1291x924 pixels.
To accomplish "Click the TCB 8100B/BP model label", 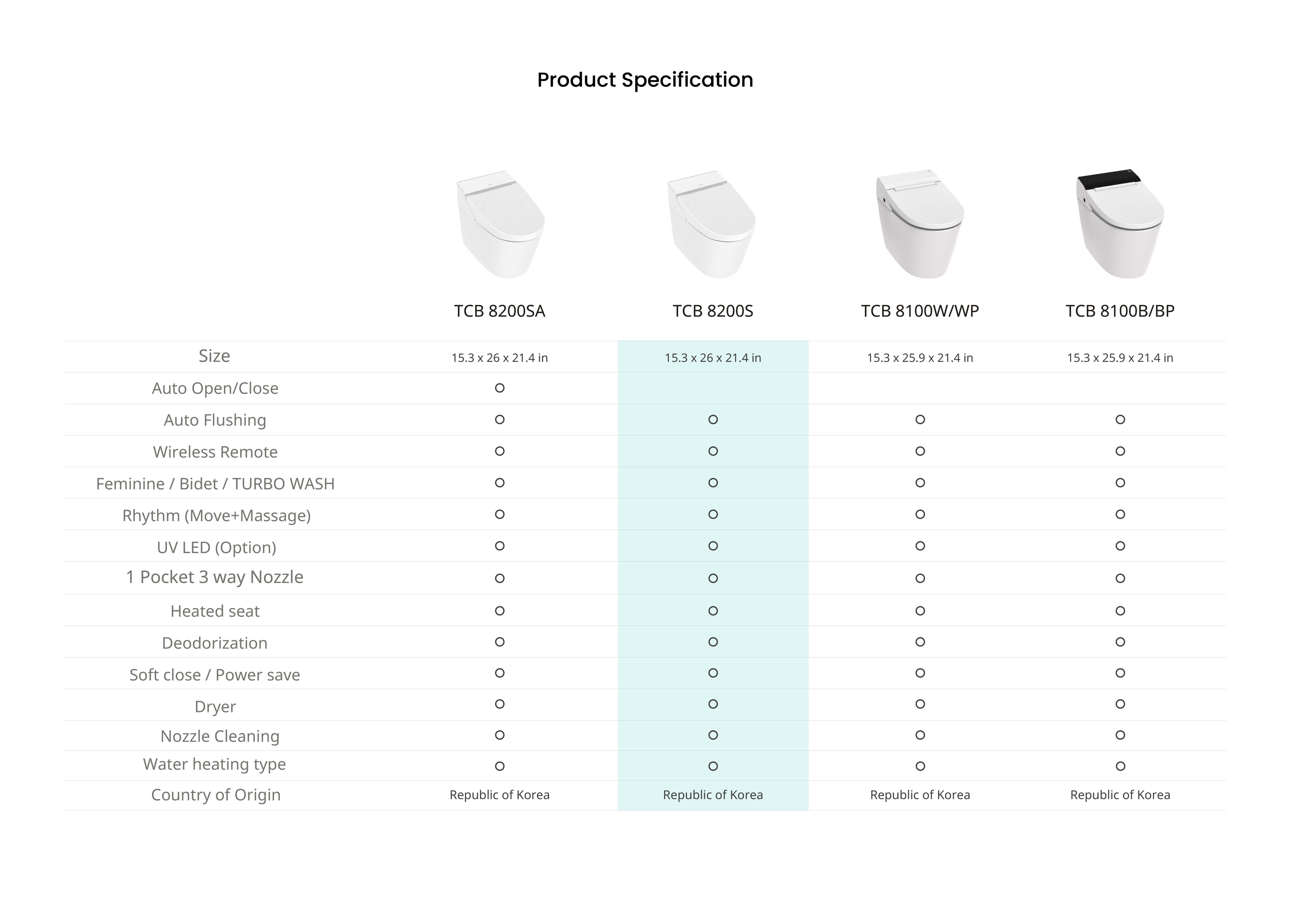I will point(1120,311).
